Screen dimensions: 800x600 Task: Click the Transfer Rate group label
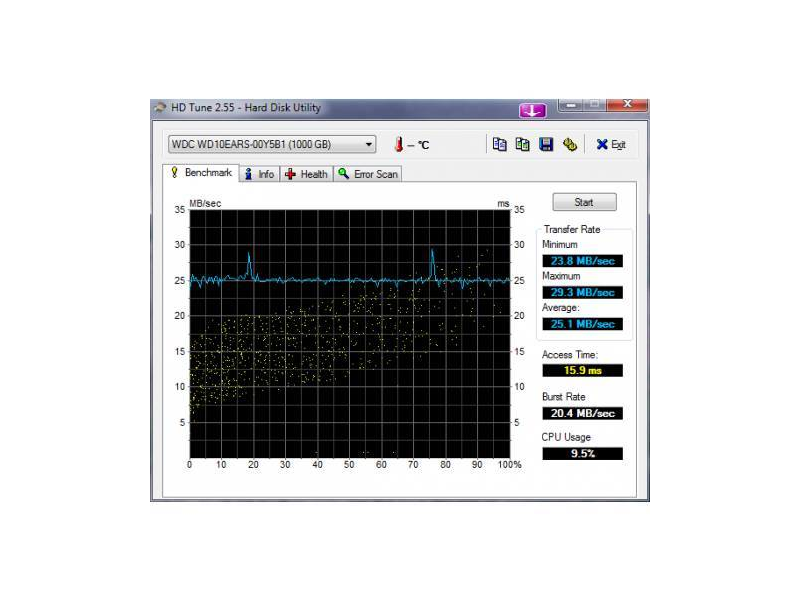click(x=571, y=230)
